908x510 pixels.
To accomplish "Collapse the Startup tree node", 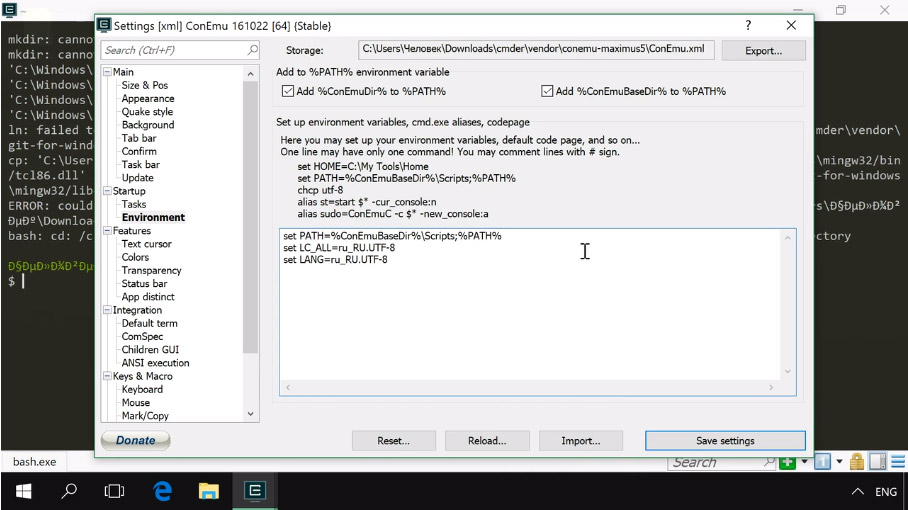I will pos(107,191).
